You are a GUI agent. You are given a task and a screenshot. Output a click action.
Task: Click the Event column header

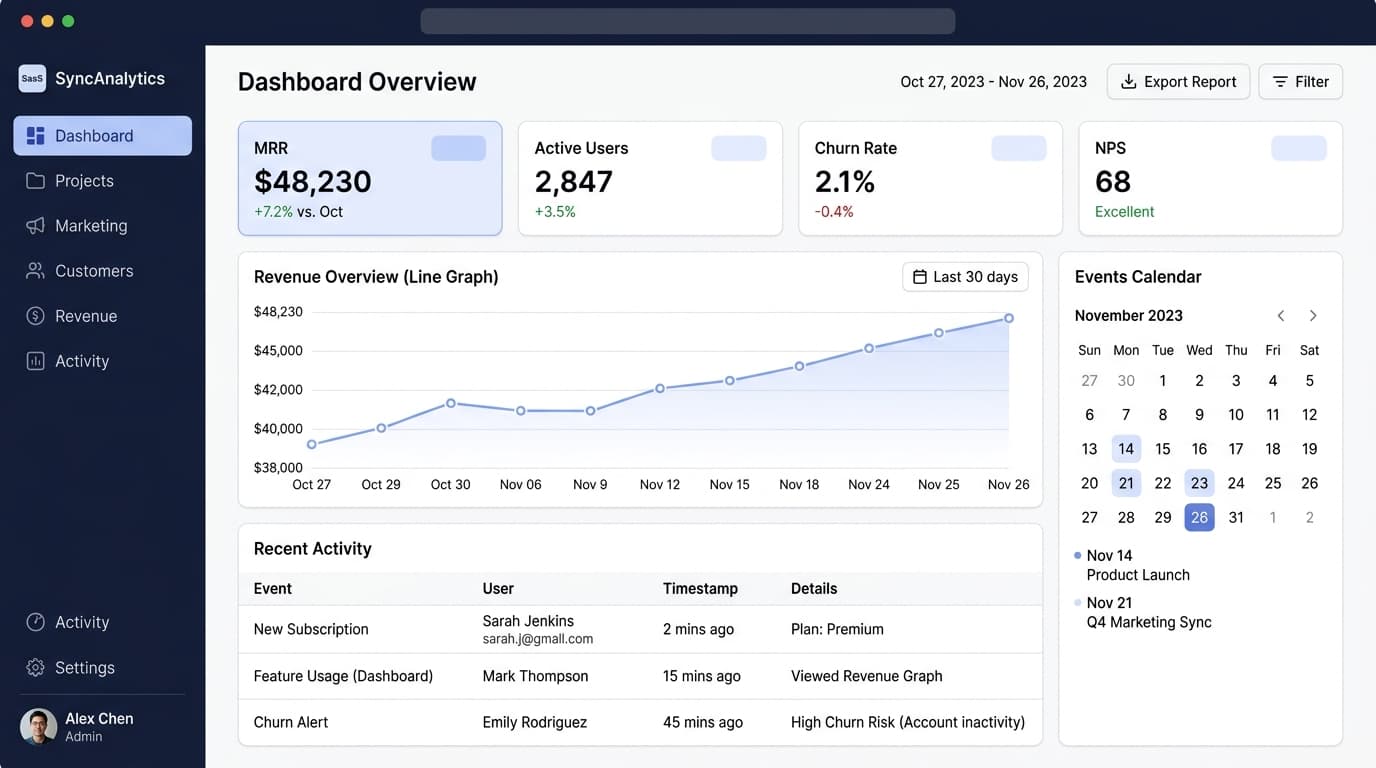point(273,589)
